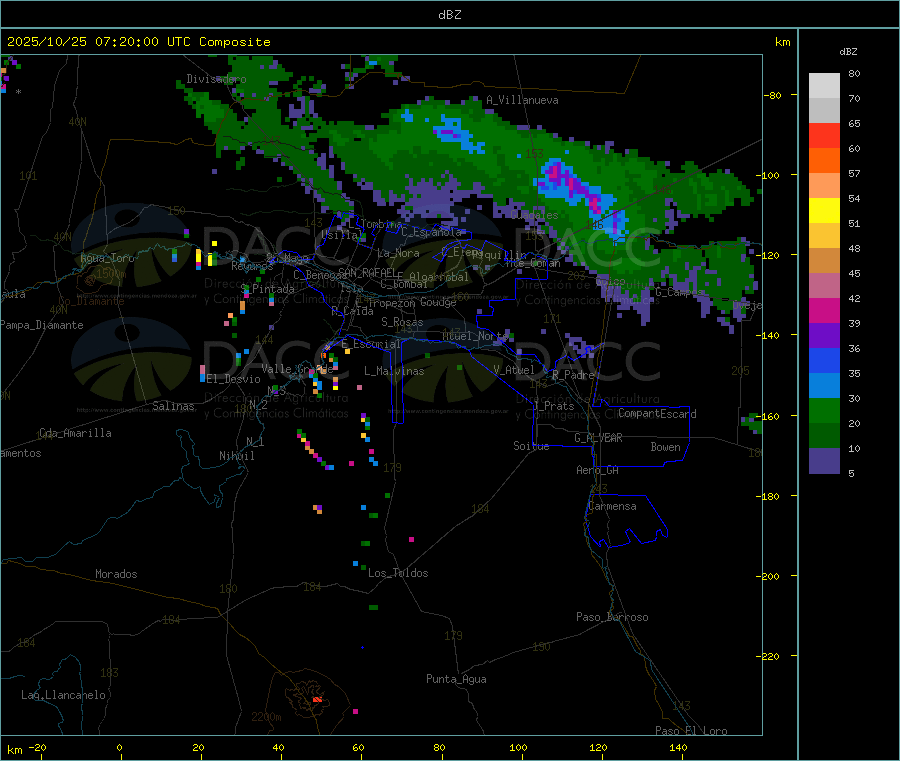The width and height of the screenshot is (900, 761).
Task: Click the '140' km horizontal axis tick
Action: (678, 747)
